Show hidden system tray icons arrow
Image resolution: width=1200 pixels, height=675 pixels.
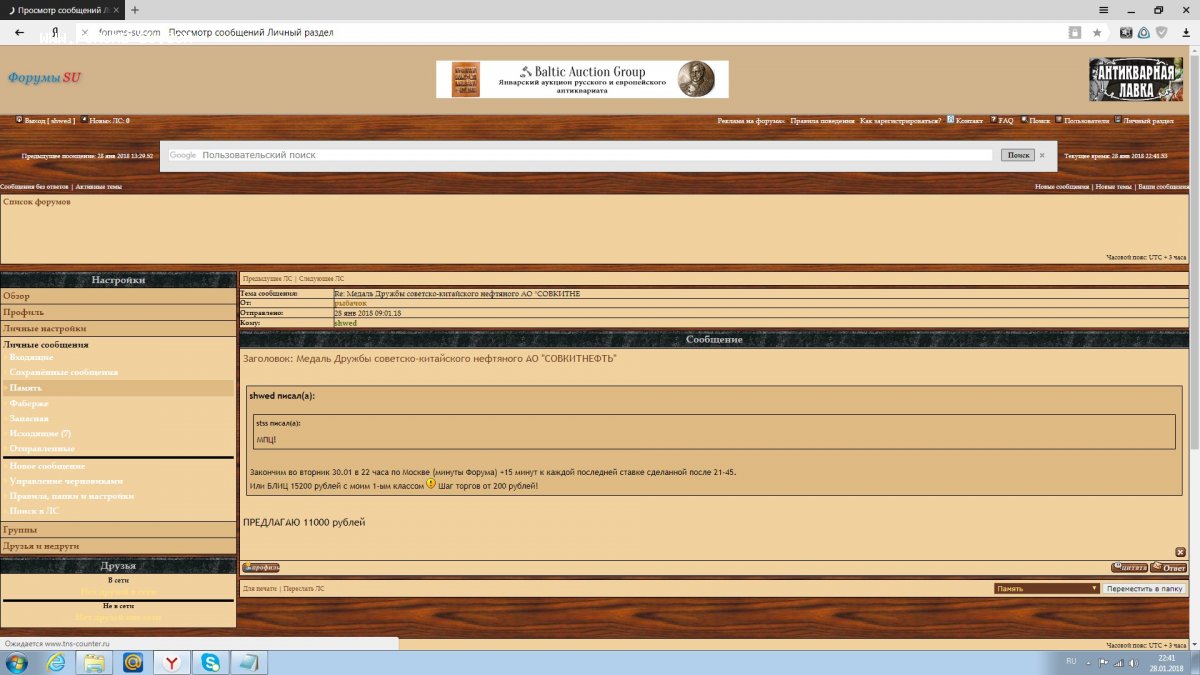pyautogui.click(x=1088, y=662)
